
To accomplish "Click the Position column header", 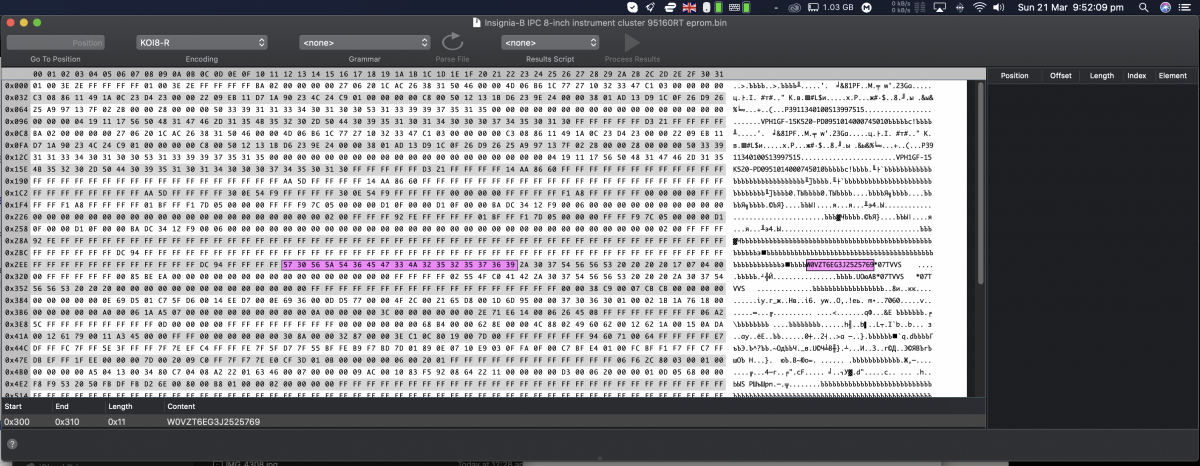I will (x=1014, y=75).
